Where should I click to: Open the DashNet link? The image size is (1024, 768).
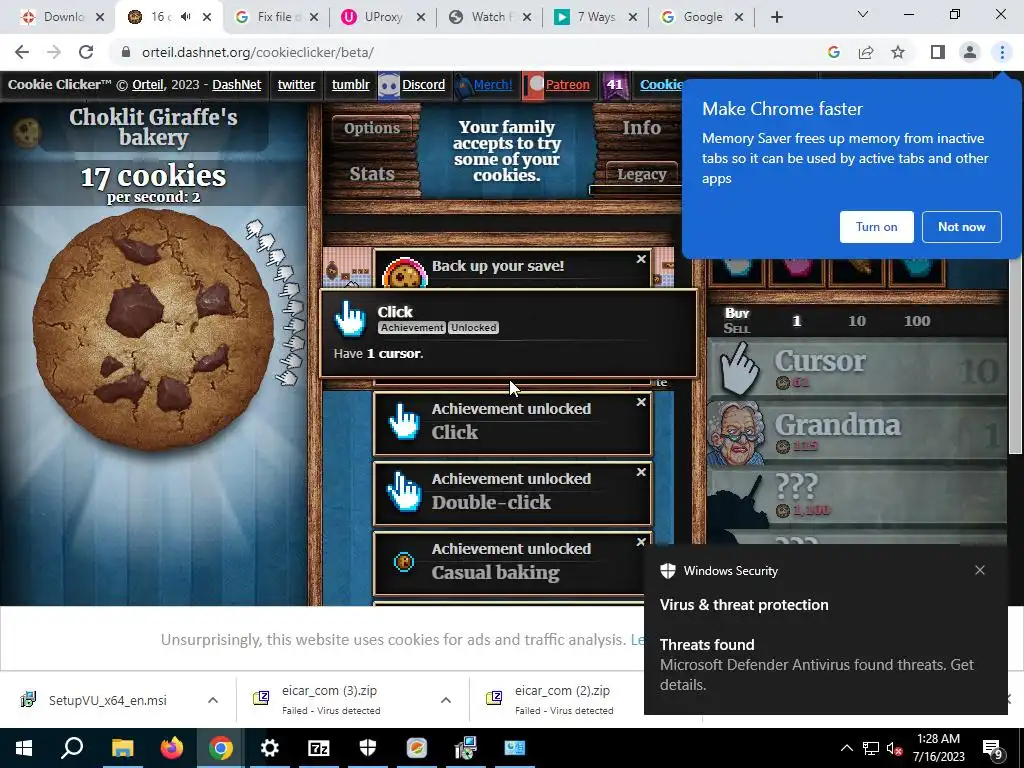click(x=236, y=85)
